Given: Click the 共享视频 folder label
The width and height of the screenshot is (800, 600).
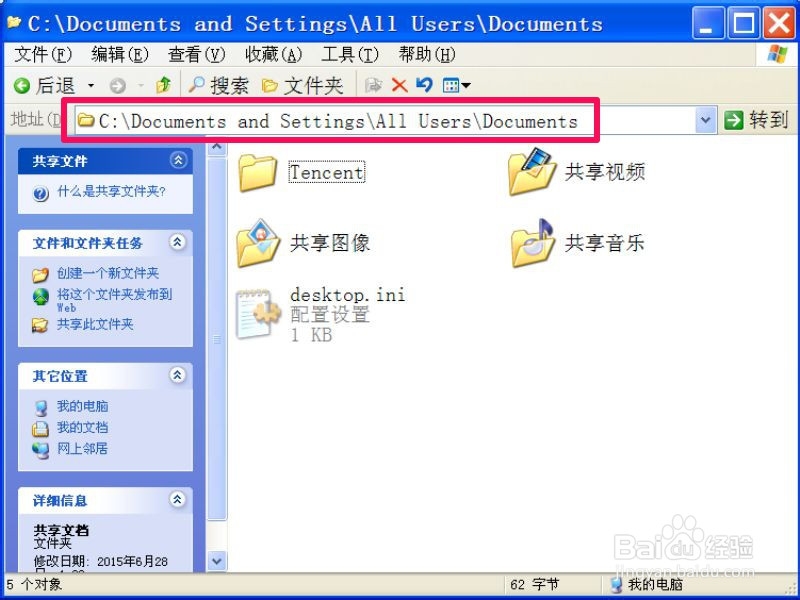Looking at the screenshot, I should click(605, 172).
